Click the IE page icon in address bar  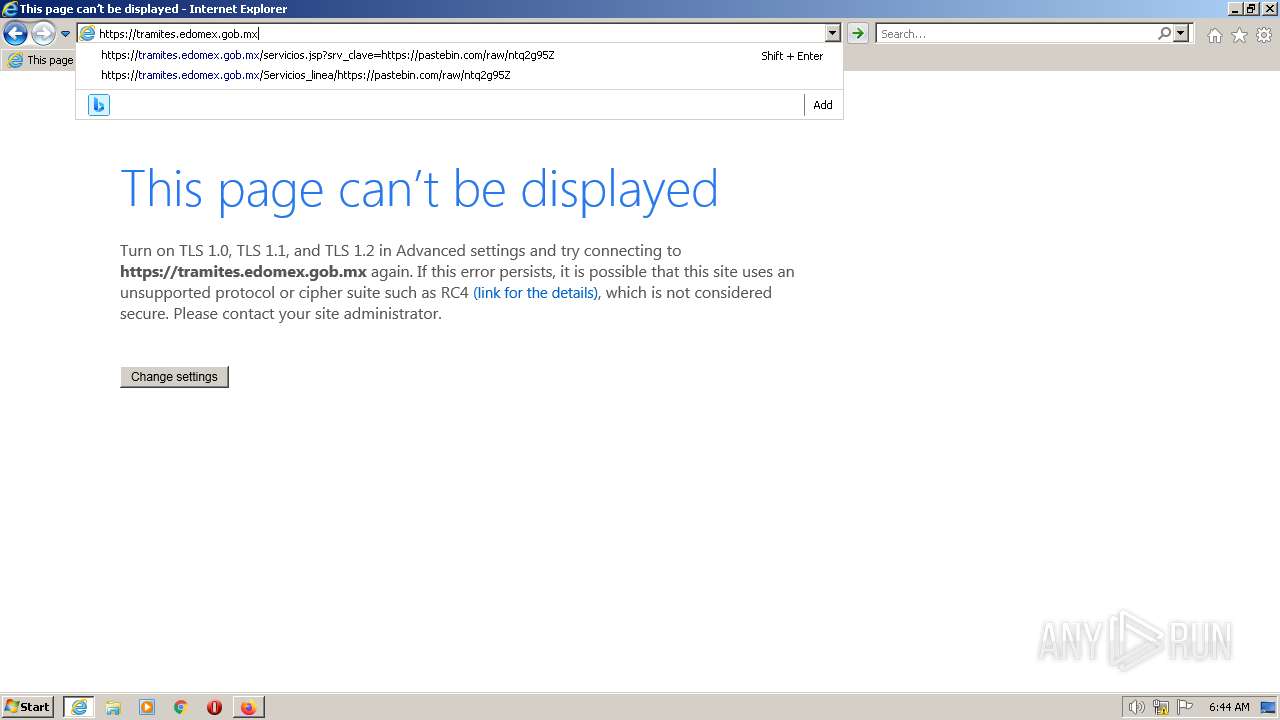pyautogui.click(x=88, y=33)
